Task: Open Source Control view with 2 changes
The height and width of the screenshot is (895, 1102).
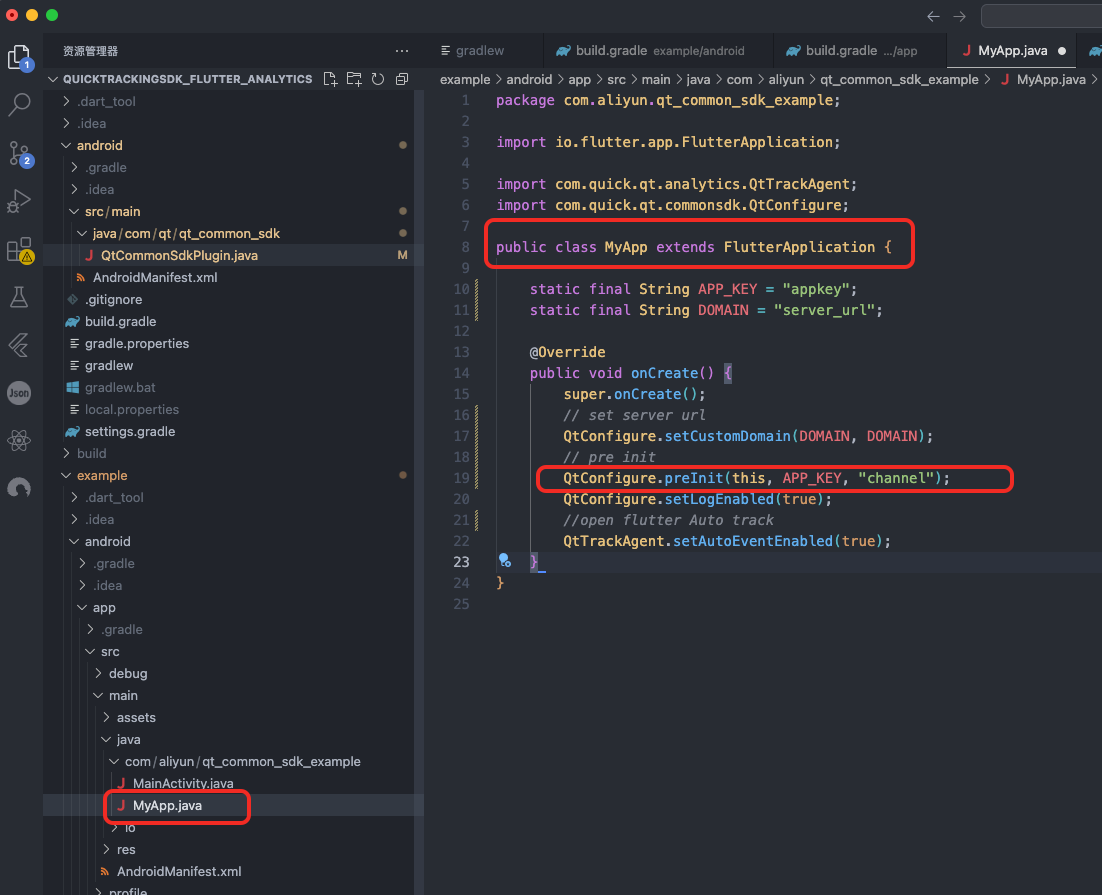Action: [x=20, y=153]
